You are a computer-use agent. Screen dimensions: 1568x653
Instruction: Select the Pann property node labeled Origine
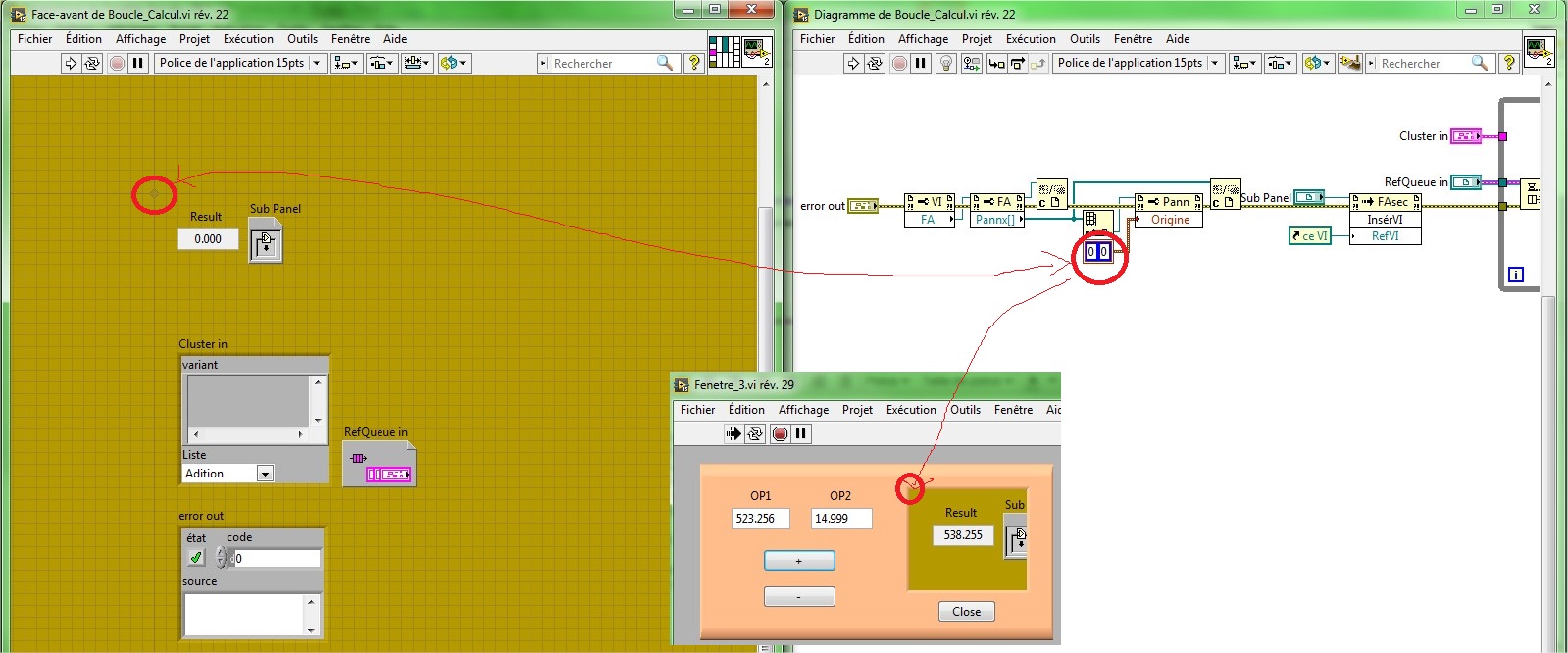(x=1169, y=211)
